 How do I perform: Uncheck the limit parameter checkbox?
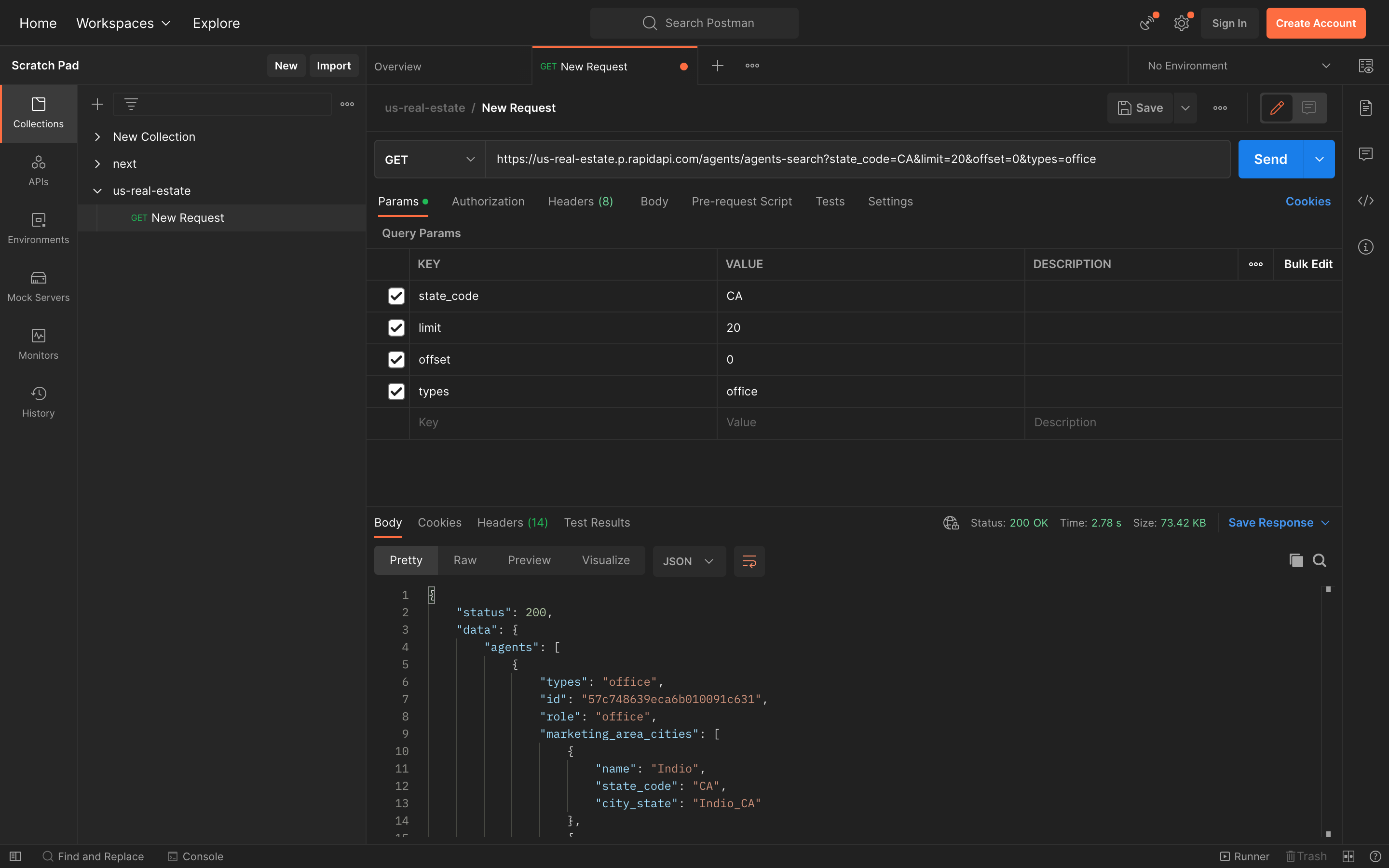click(396, 328)
